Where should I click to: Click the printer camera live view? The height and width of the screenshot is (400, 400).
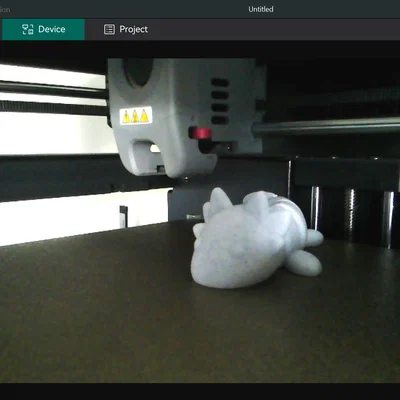pyautogui.click(x=200, y=221)
